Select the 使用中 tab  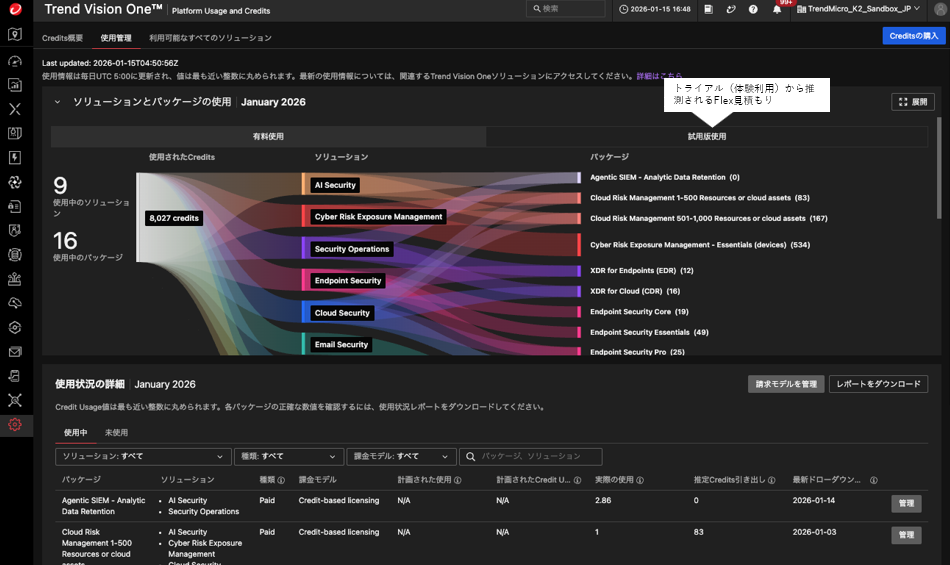[x=76, y=432]
